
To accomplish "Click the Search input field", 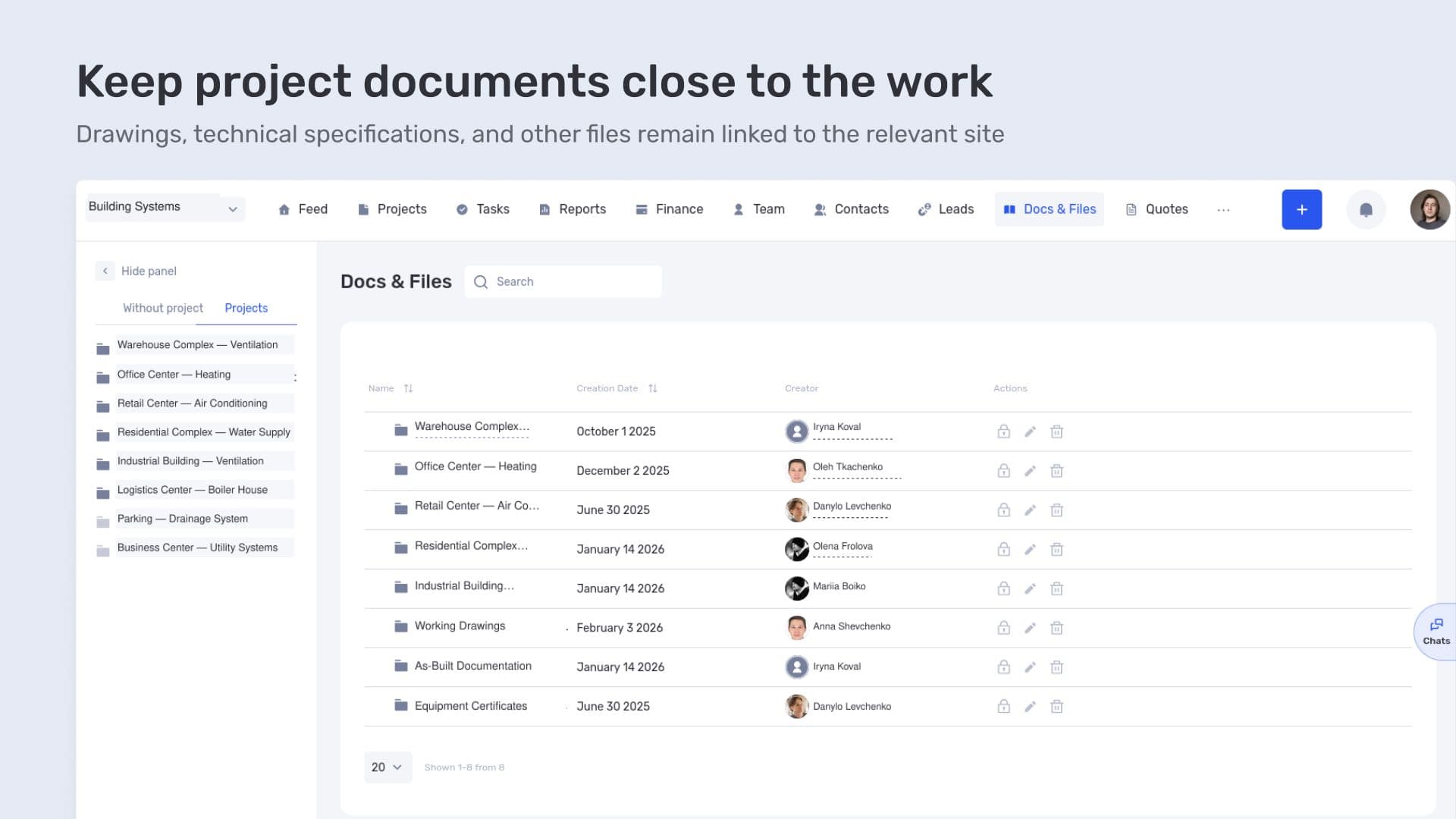I will (563, 281).
